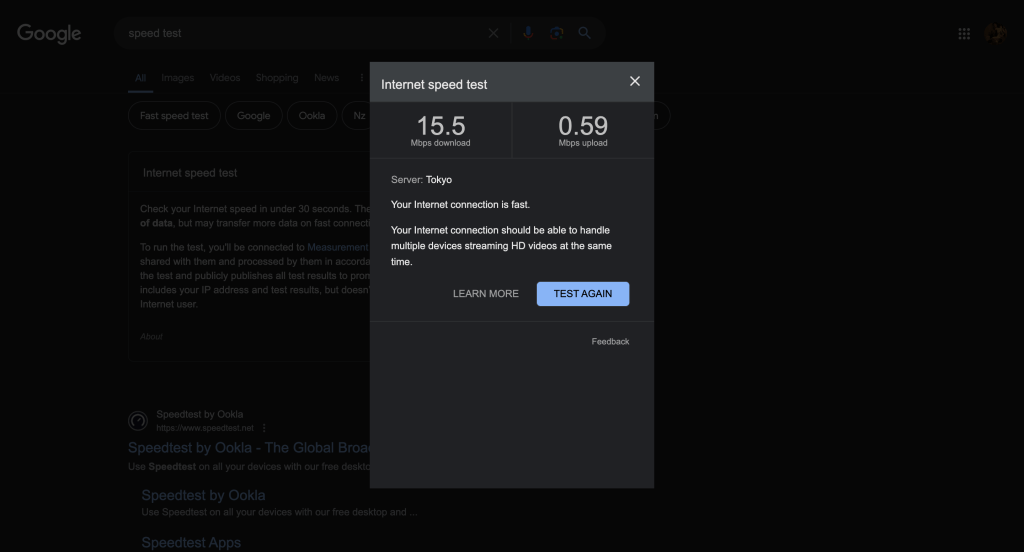Viewport: 1024px width, 552px height.
Task: Click the Google logo
Action: click(49, 33)
